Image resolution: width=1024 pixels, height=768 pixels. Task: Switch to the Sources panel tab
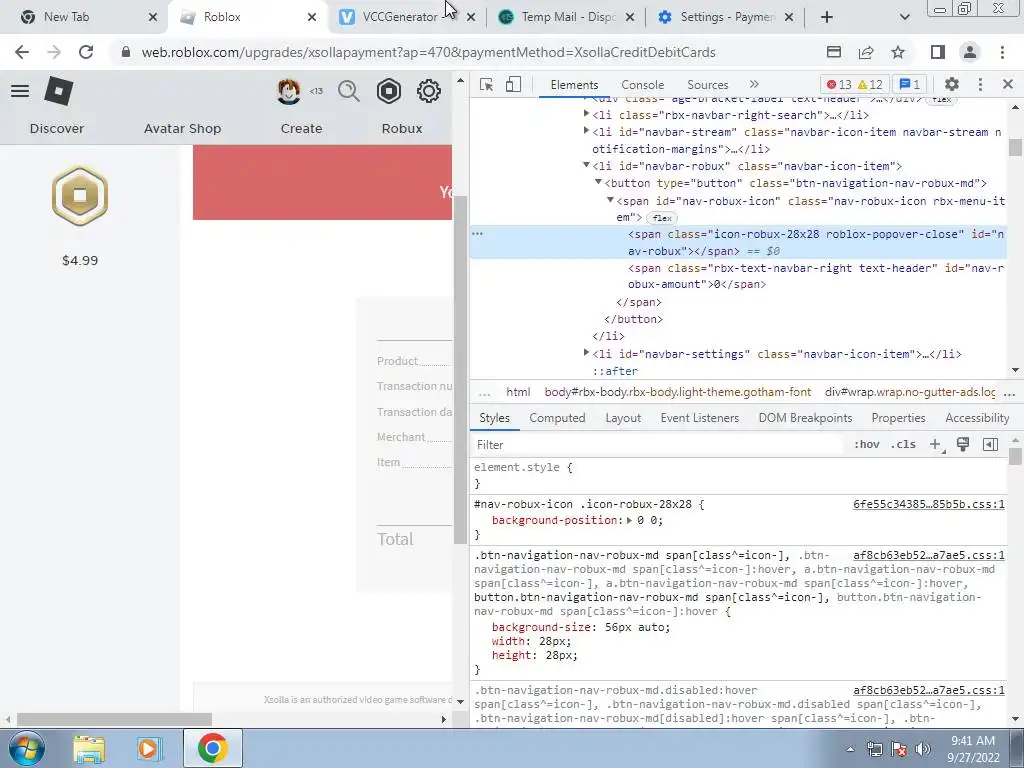(x=707, y=85)
